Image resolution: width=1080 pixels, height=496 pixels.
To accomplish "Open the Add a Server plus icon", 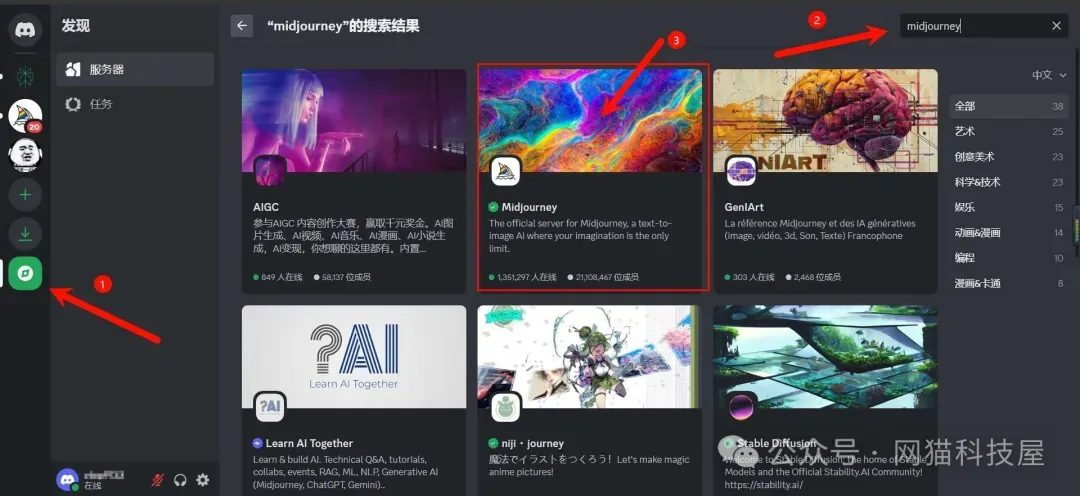I will pos(25,194).
